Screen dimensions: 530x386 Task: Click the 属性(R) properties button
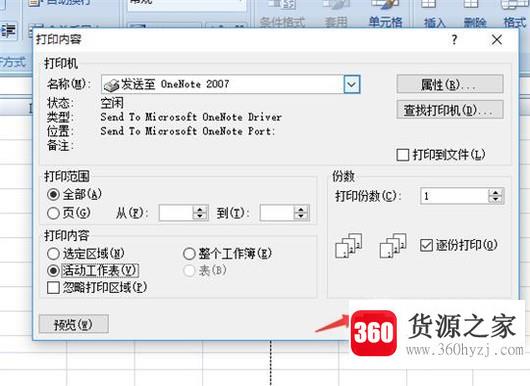tap(450, 84)
